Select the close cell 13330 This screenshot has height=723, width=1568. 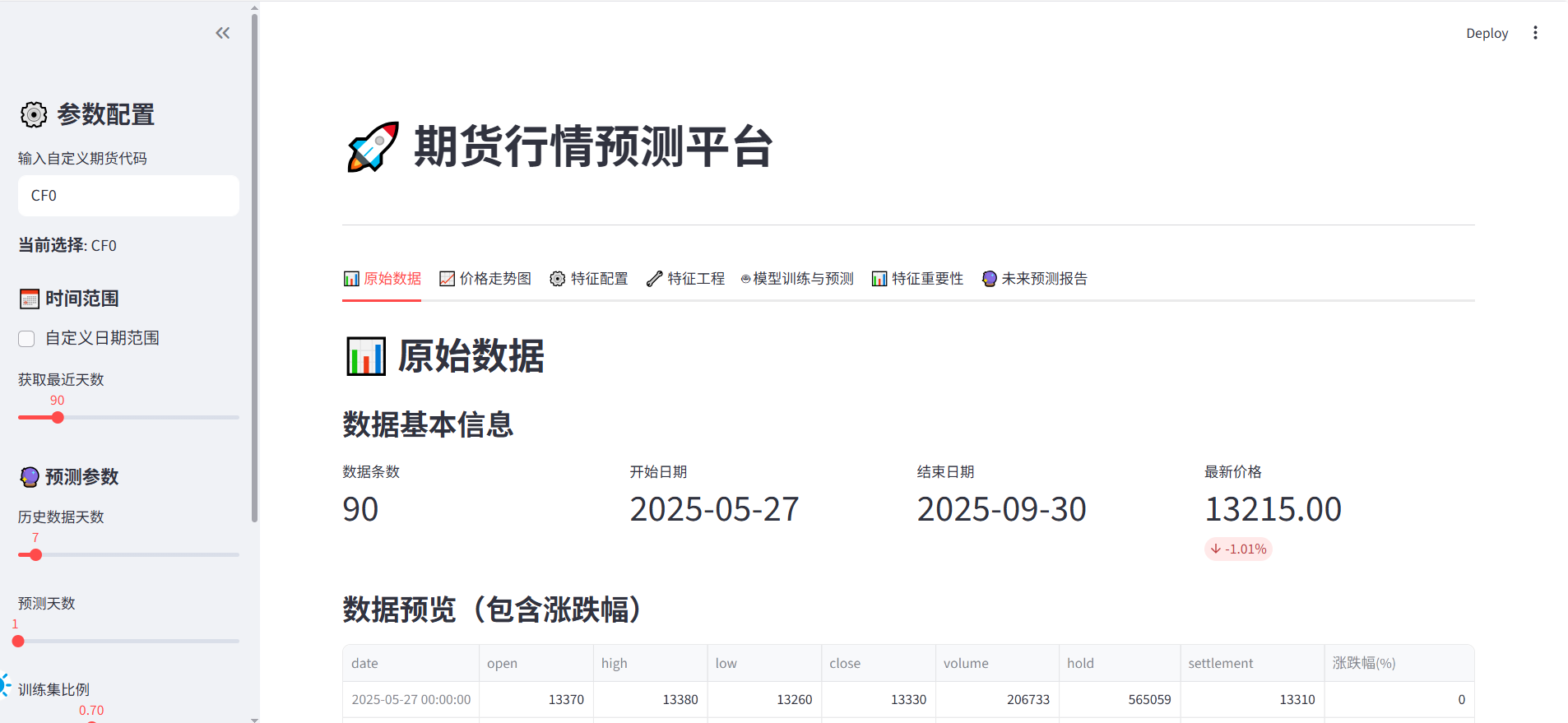point(879,700)
